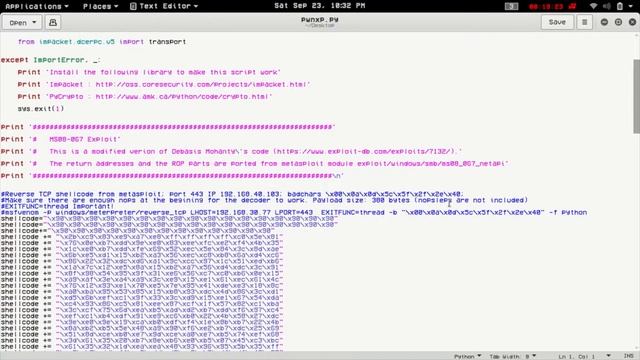Click the vertical scrollbar handle
The width and height of the screenshot is (640, 360).
[636, 96]
